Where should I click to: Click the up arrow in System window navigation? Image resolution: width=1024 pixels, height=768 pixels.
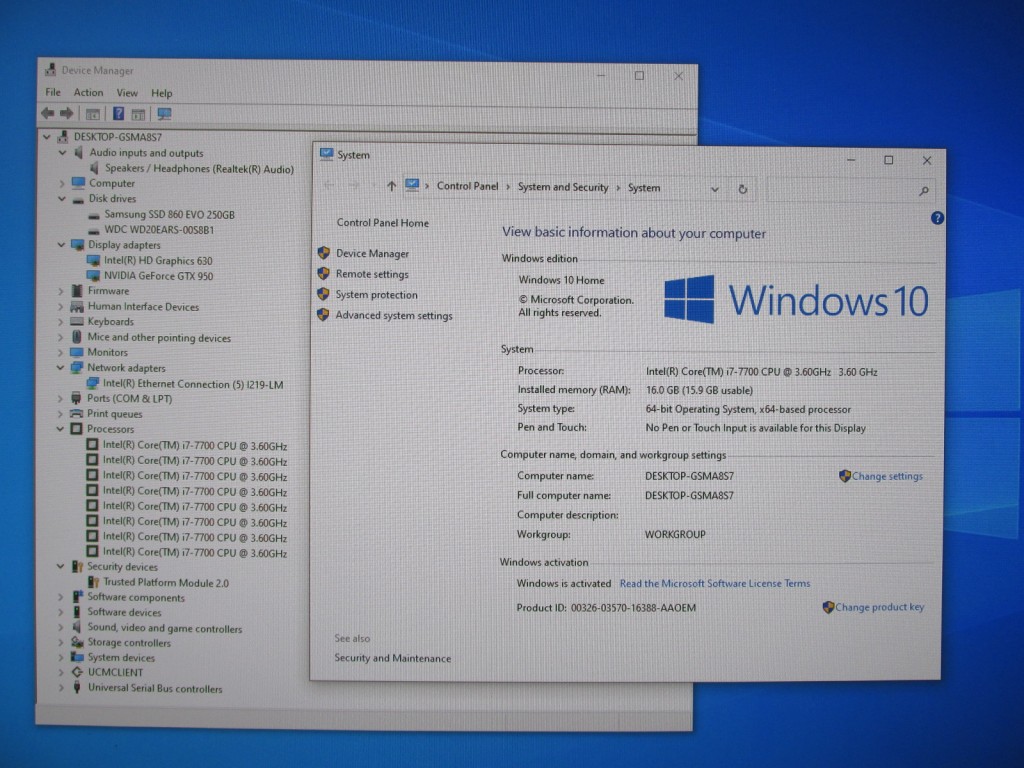coord(391,186)
